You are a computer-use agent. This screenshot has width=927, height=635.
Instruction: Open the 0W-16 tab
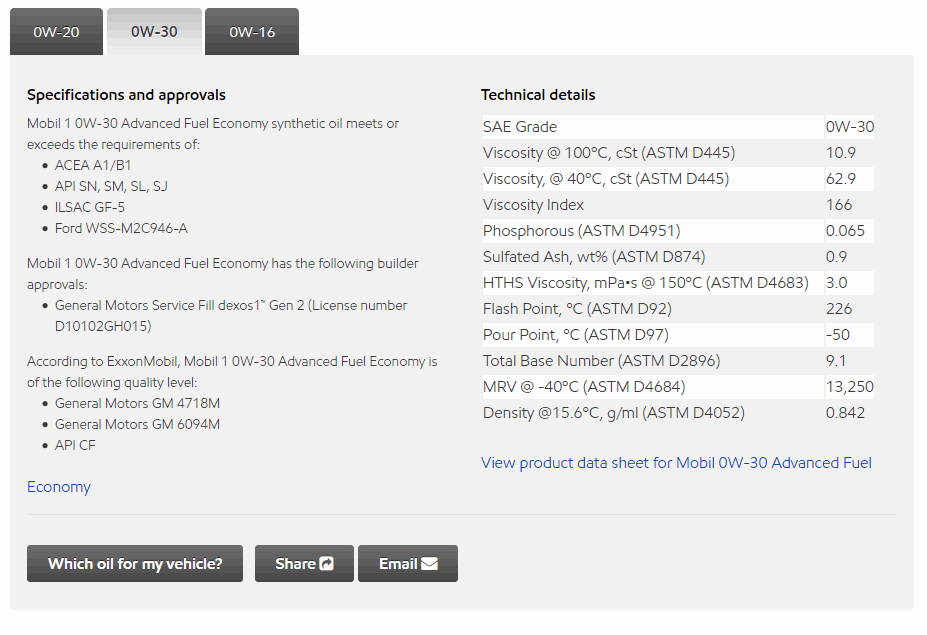[252, 32]
